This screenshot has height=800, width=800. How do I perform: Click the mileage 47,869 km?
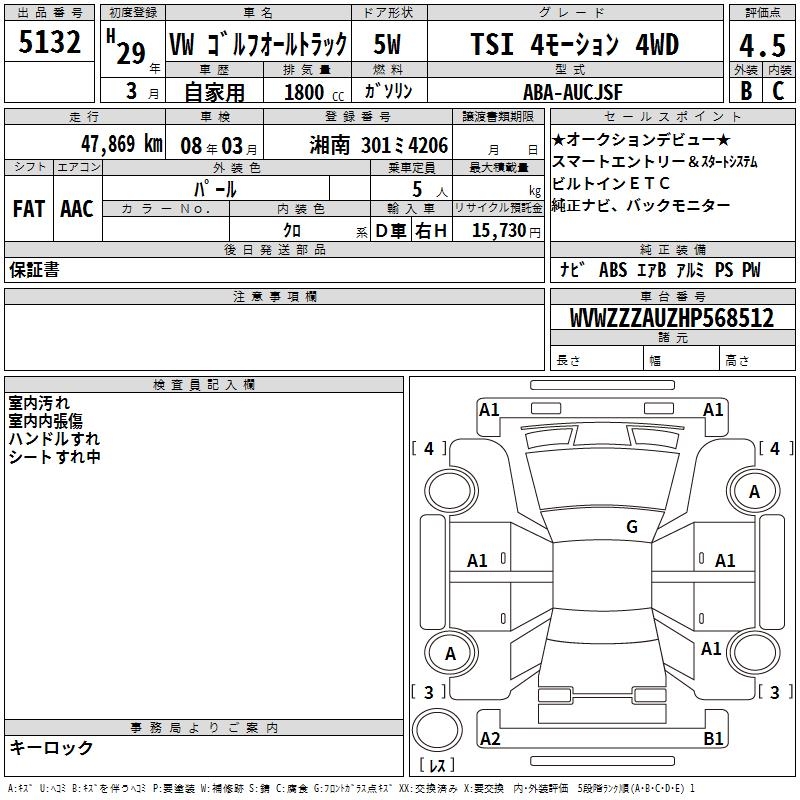[x=122, y=144]
